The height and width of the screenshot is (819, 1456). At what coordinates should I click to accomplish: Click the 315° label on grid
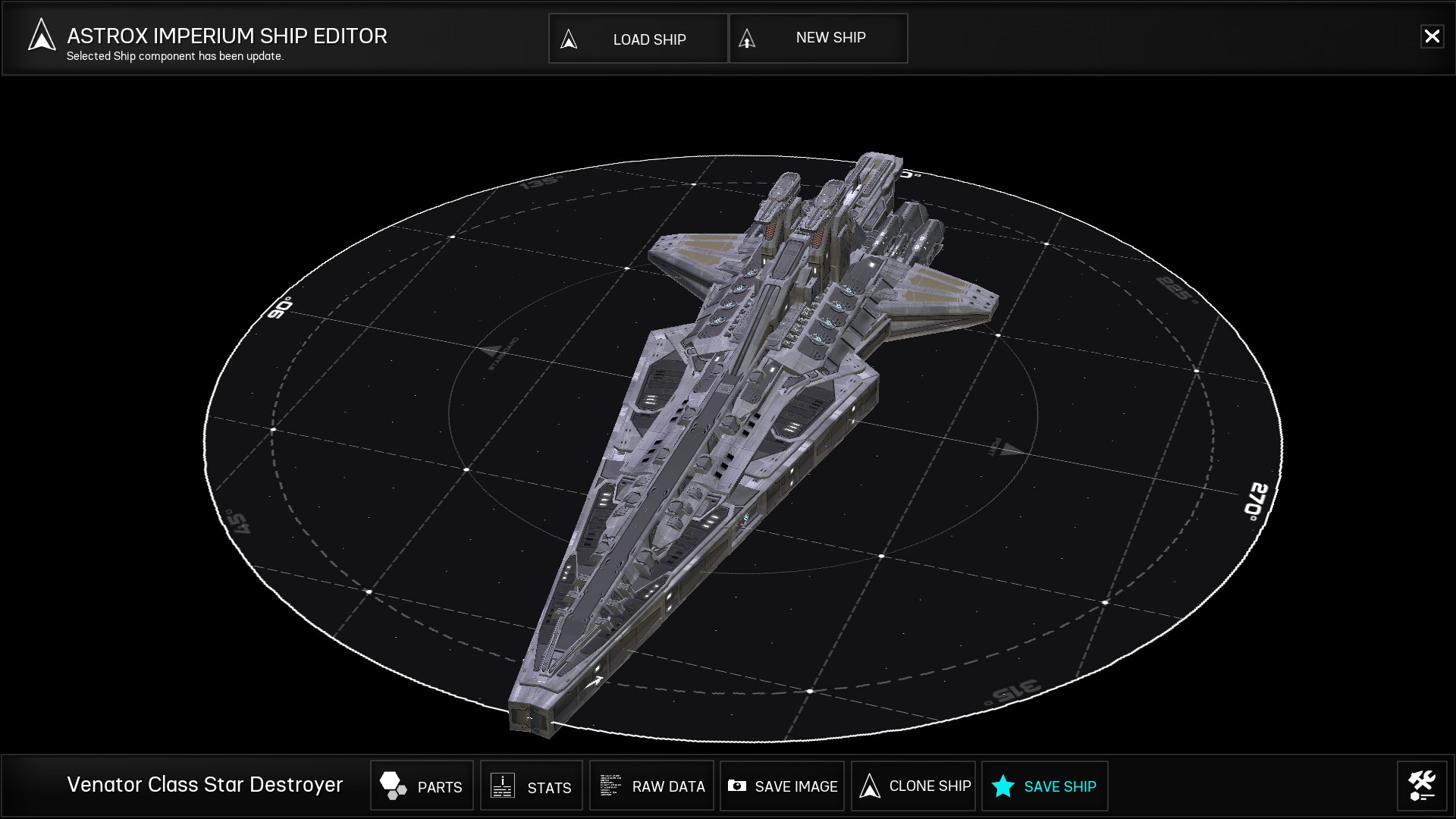[1015, 693]
